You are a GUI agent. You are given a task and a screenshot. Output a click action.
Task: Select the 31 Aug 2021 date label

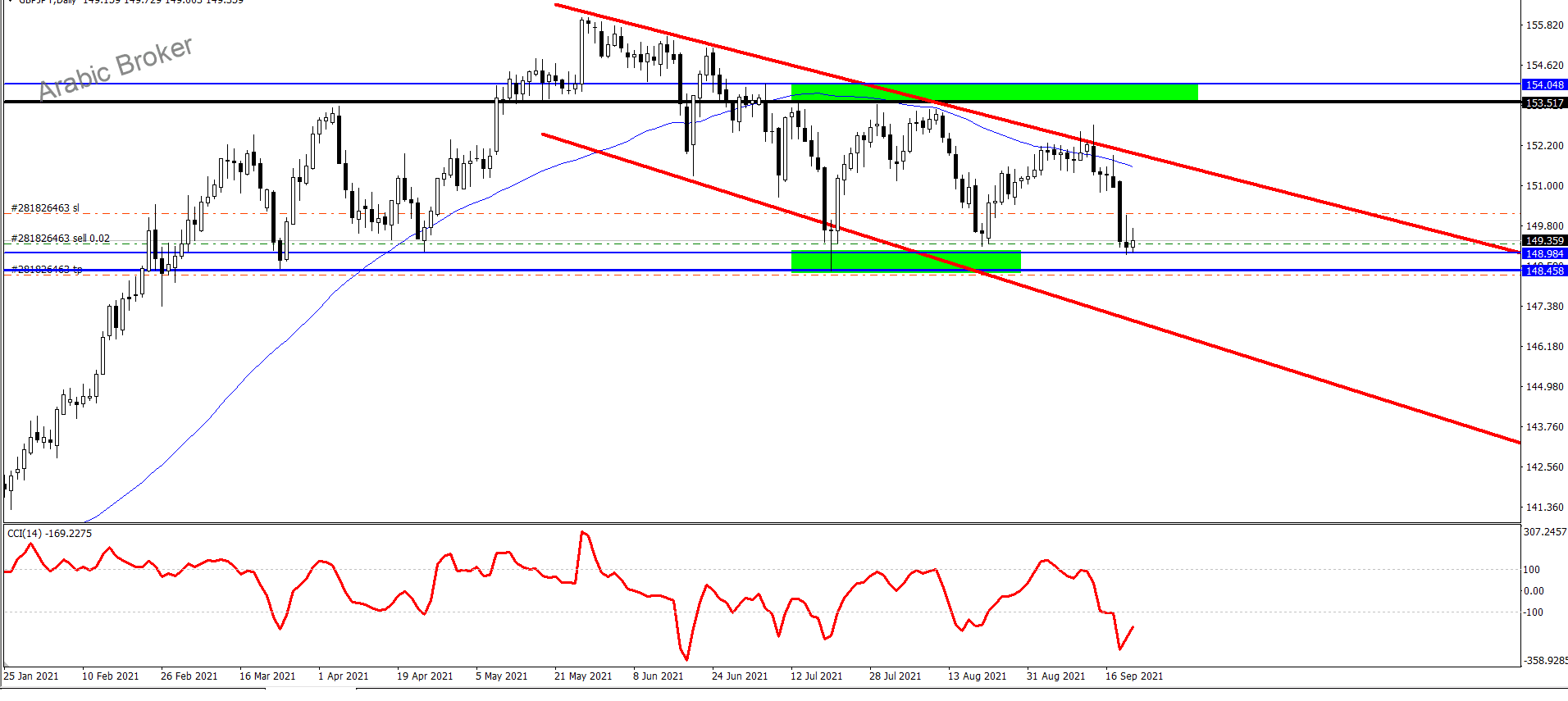click(x=1055, y=676)
